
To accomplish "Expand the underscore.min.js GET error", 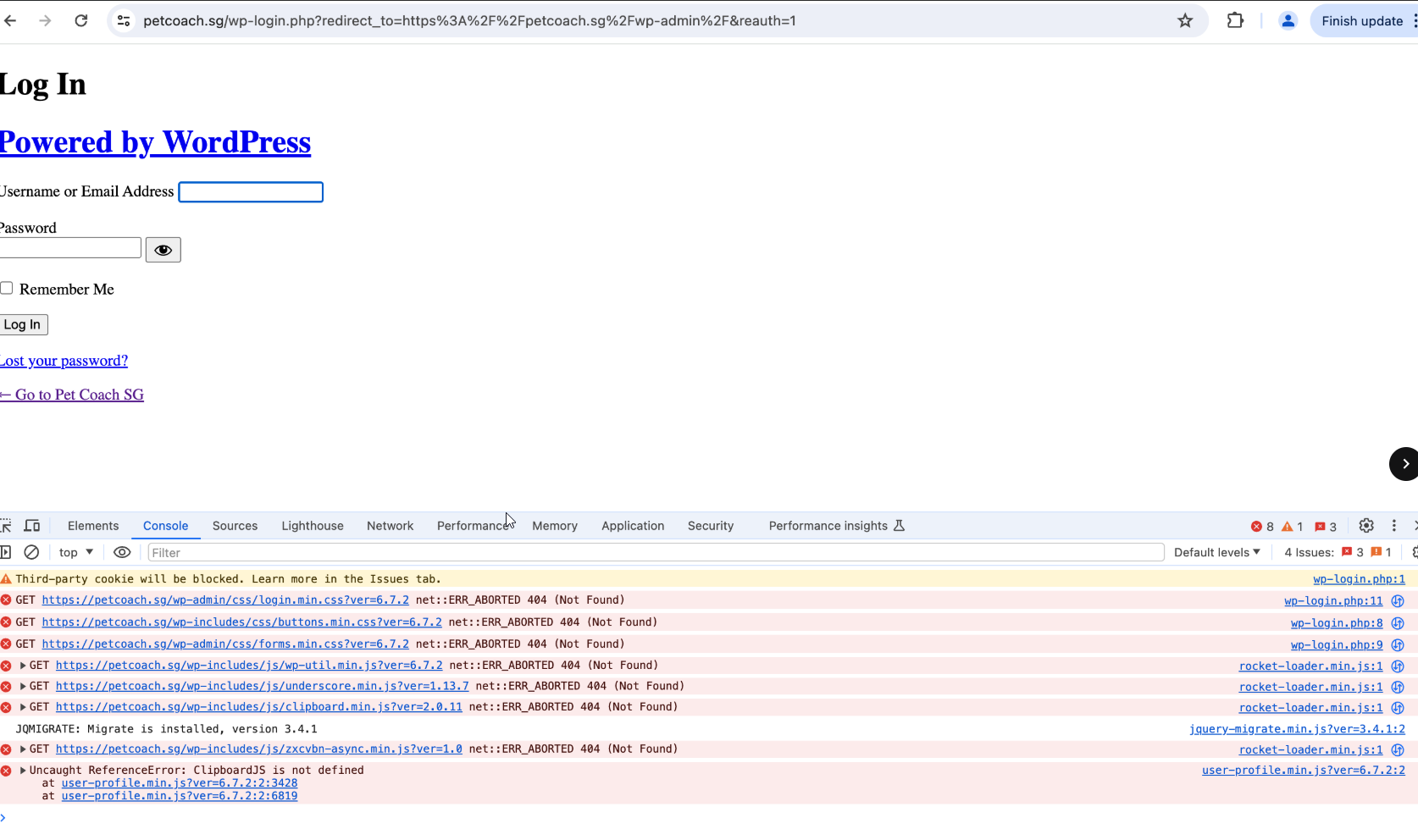I will click(23, 686).
